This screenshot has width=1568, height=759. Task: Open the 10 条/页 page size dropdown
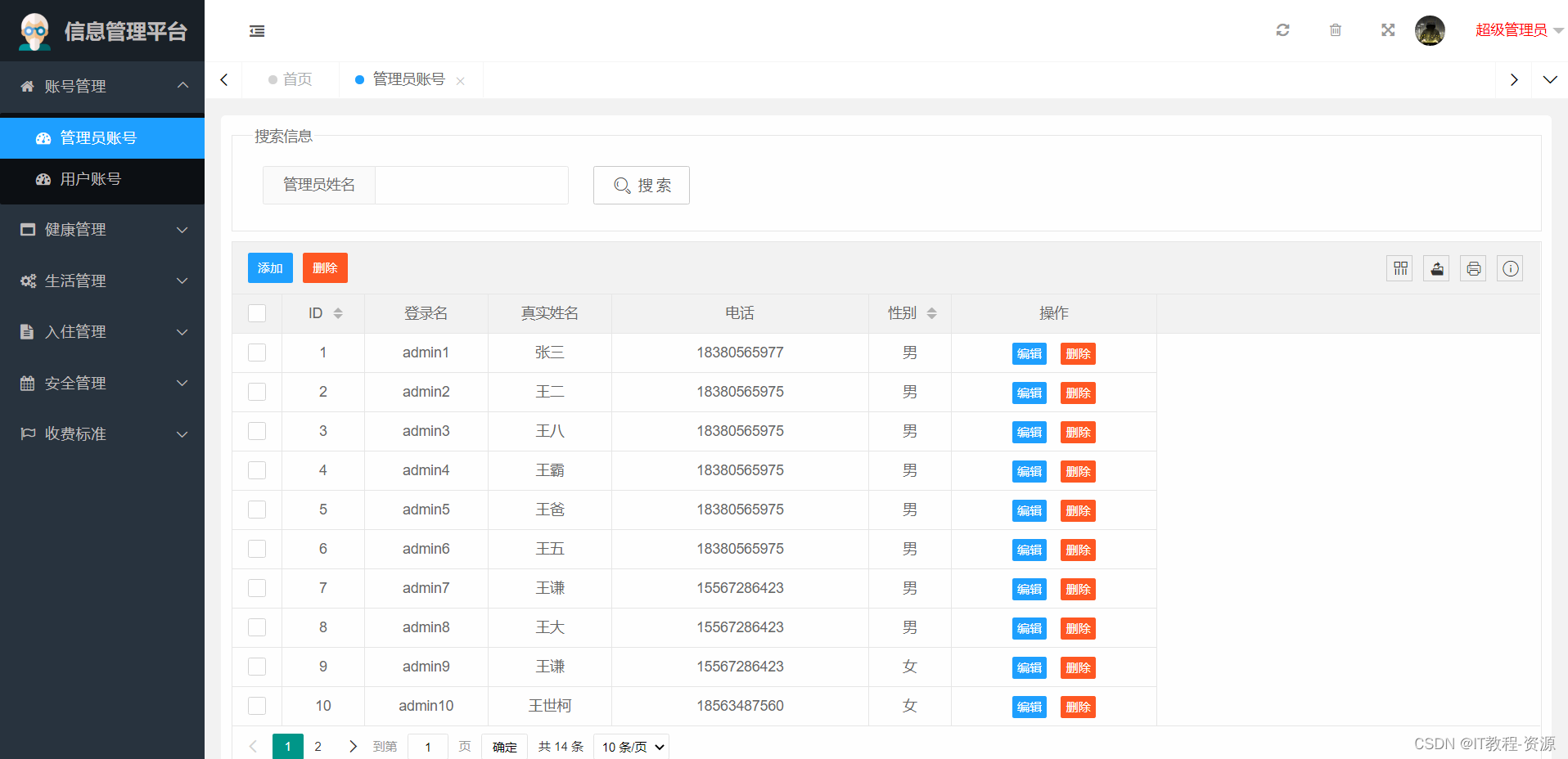pos(631,747)
